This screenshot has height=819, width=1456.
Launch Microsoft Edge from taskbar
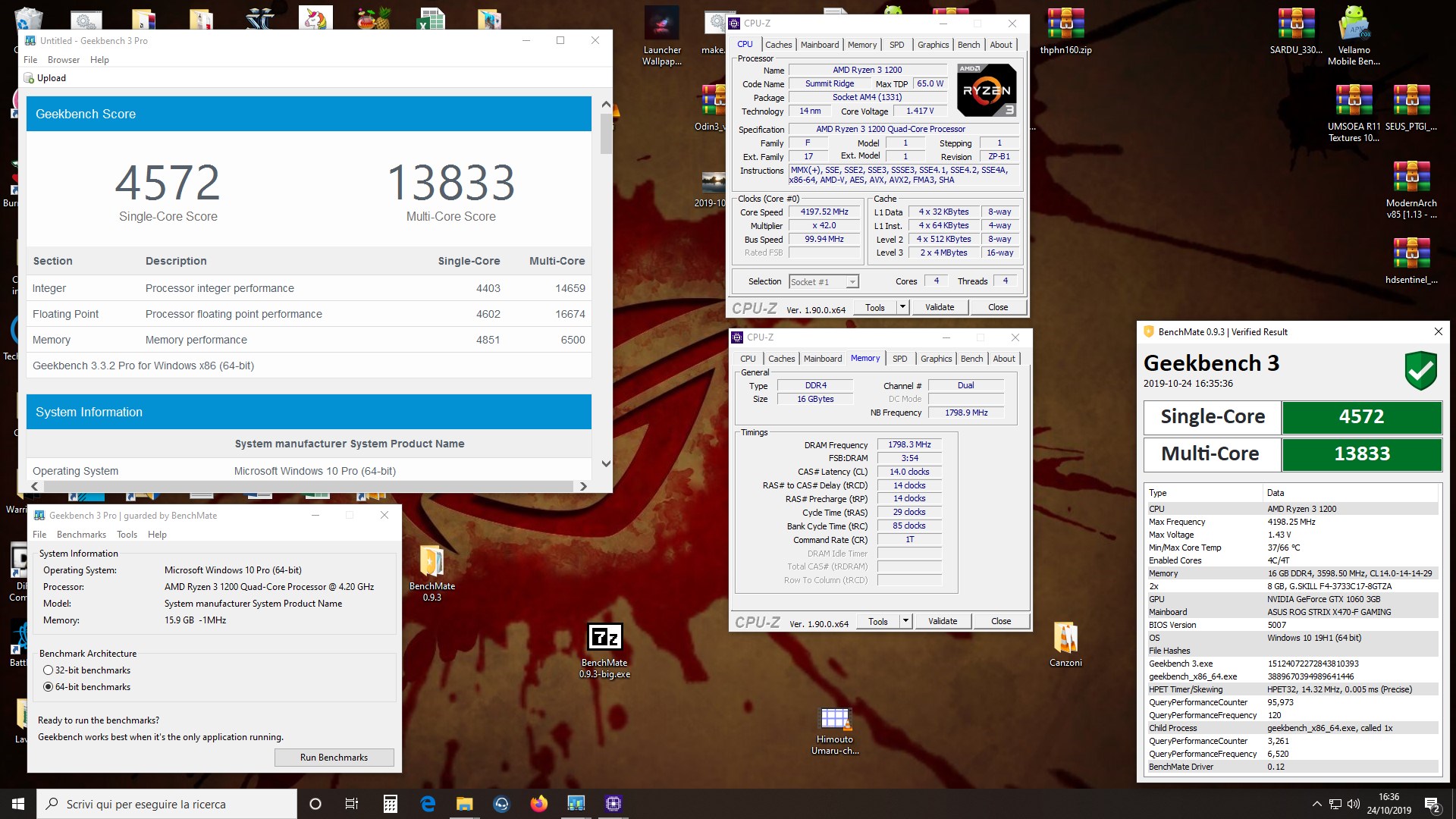[x=428, y=804]
